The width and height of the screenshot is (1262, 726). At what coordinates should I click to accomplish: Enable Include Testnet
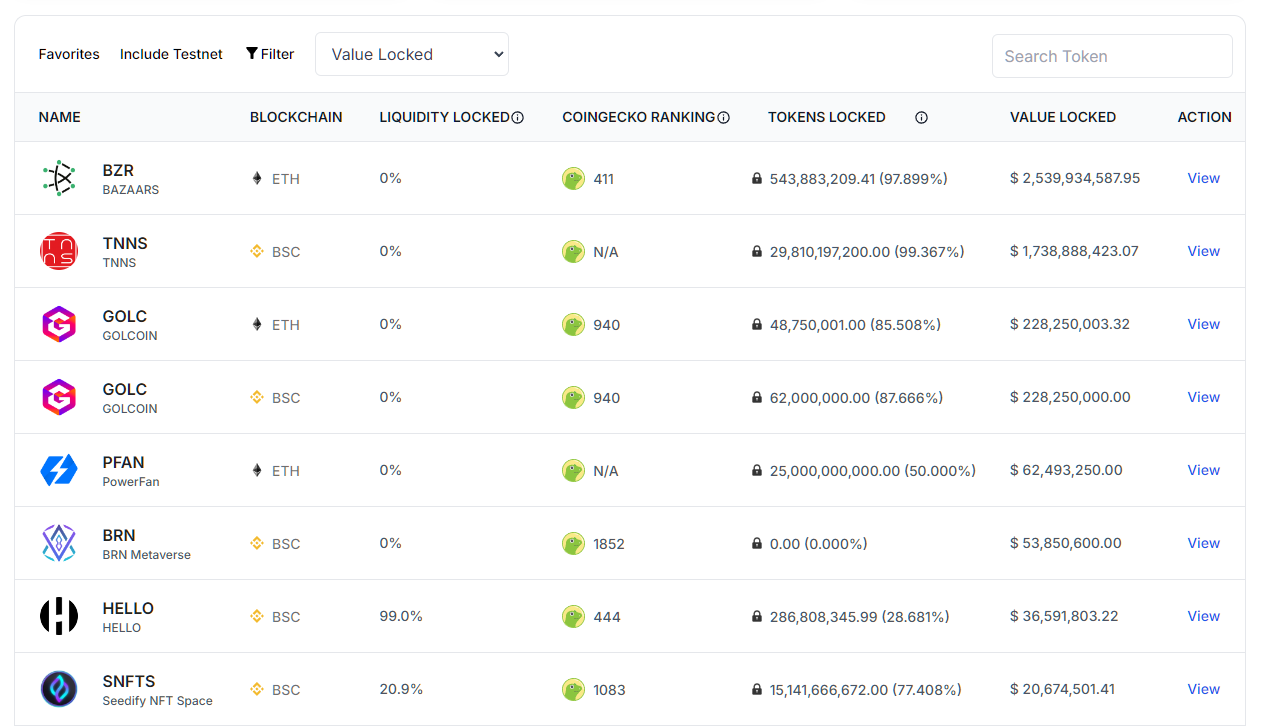pos(170,54)
